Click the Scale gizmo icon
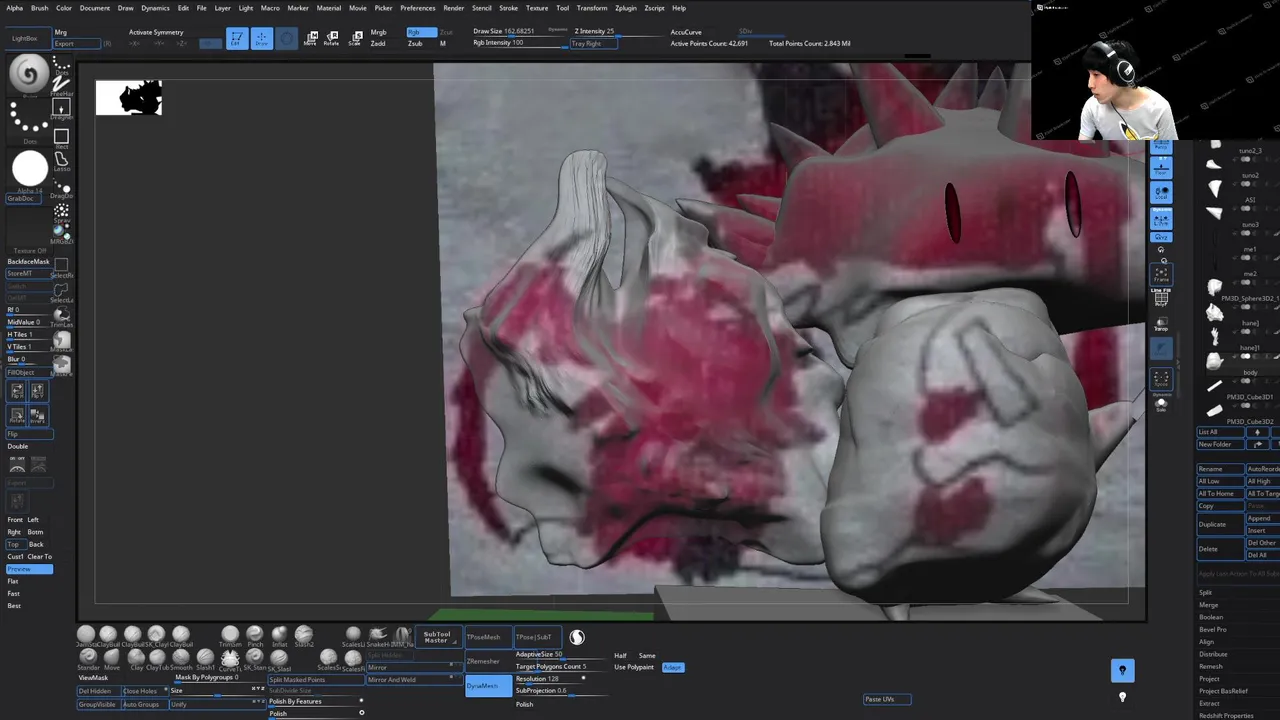This screenshot has height=720, width=1280. [355, 38]
